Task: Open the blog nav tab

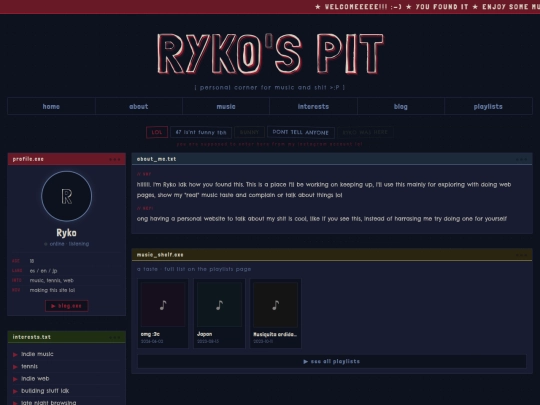Action: pos(401,106)
